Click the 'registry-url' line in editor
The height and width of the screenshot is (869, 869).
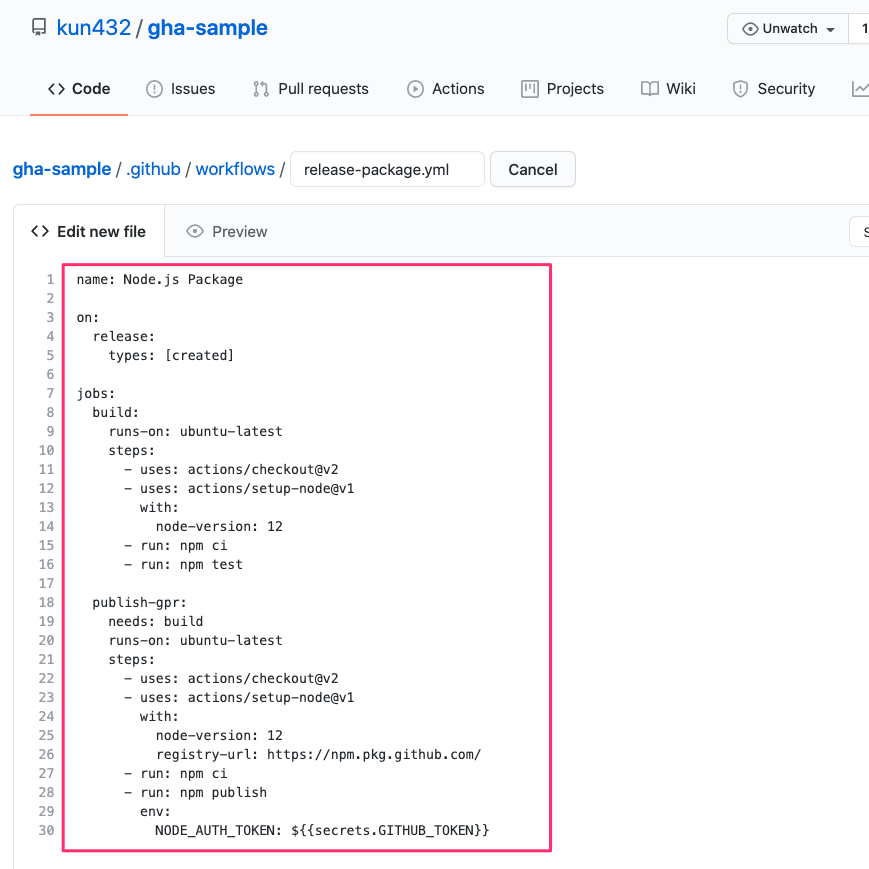pos(319,754)
